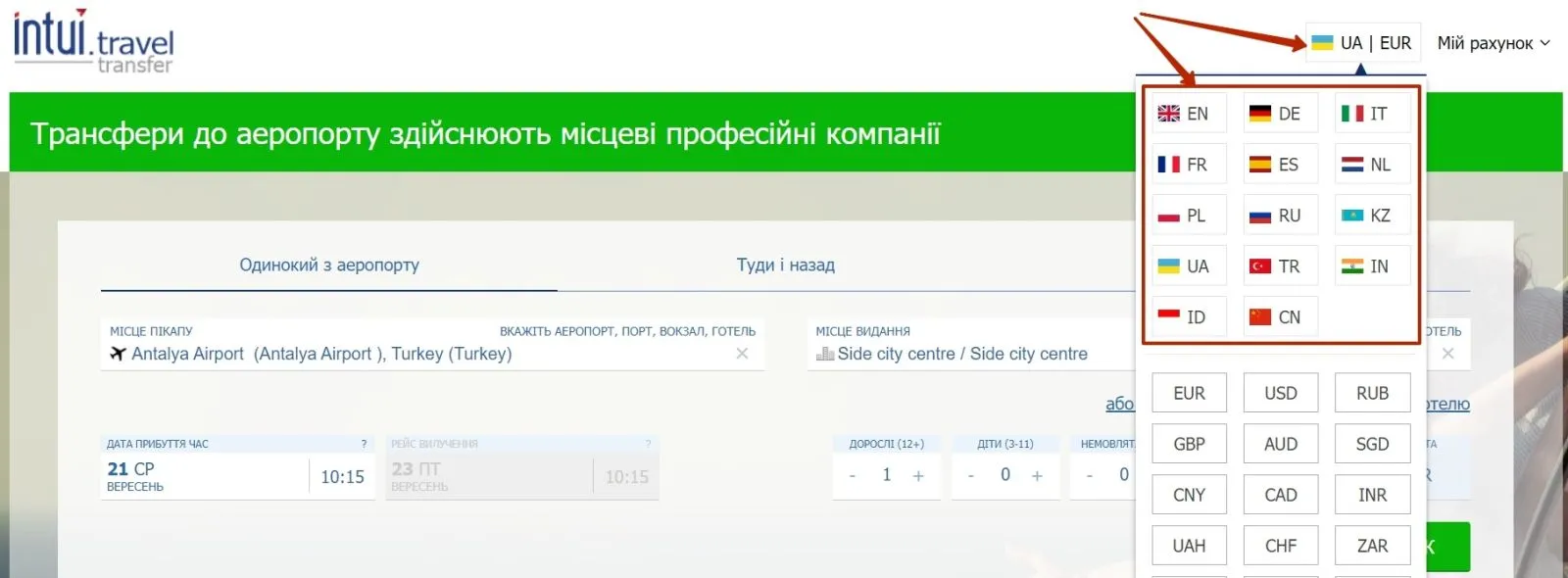This screenshot has width=1568, height=578.
Task: Select Kazakh KZ flag language
Action: tap(1371, 216)
